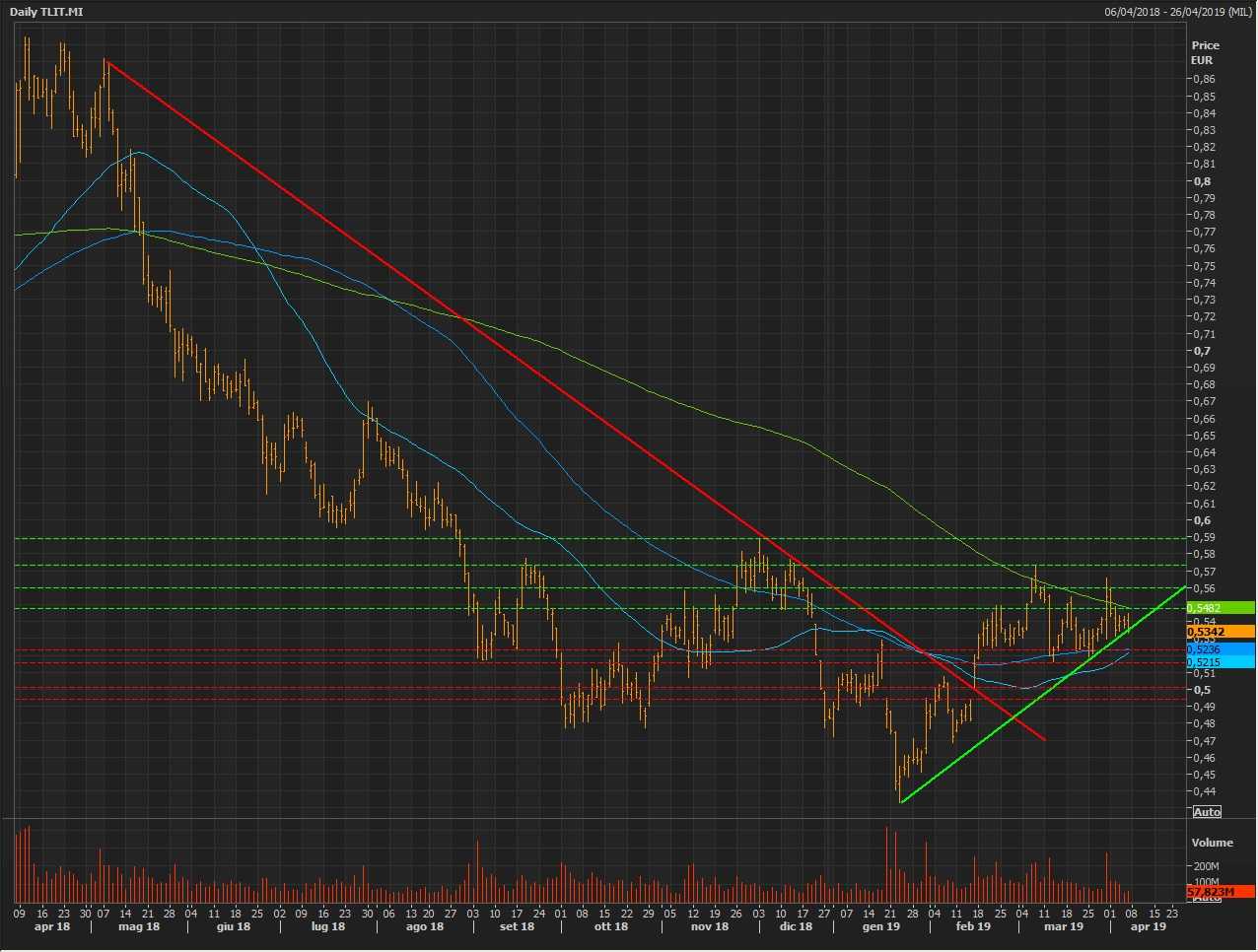The height and width of the screenshot is (952, 1258).
Task: Click the 'mag 18' month label
Action: (x=139, y=927)
